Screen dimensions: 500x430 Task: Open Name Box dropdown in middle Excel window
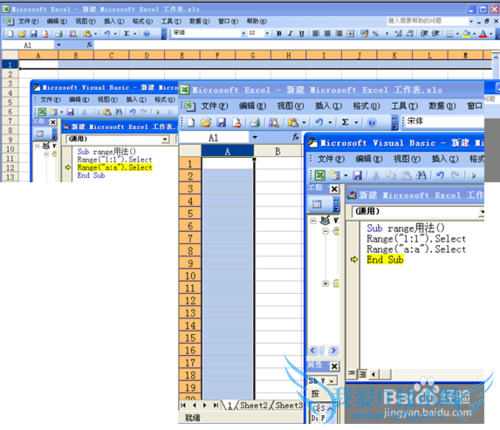(x=255, y=137)
